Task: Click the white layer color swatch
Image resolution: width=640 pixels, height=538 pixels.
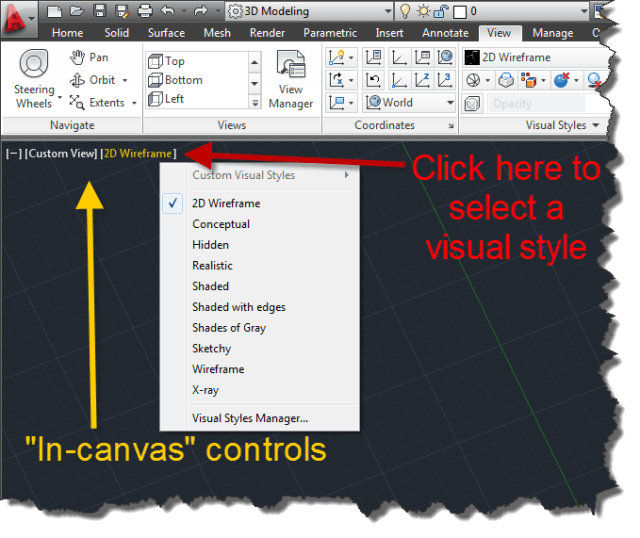Action: [460, 12]
